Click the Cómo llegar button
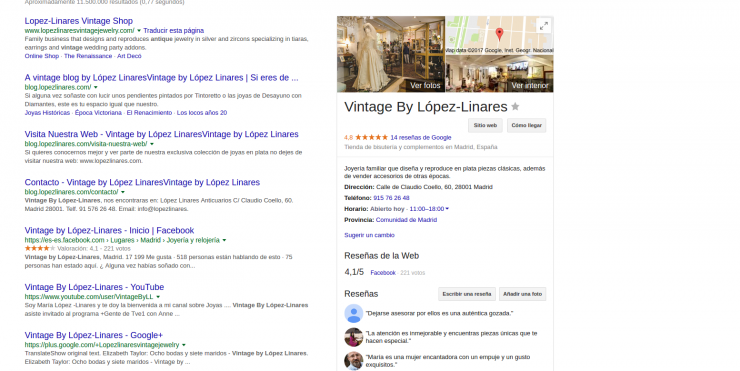 pyautogui.click(x=527, y=126)
